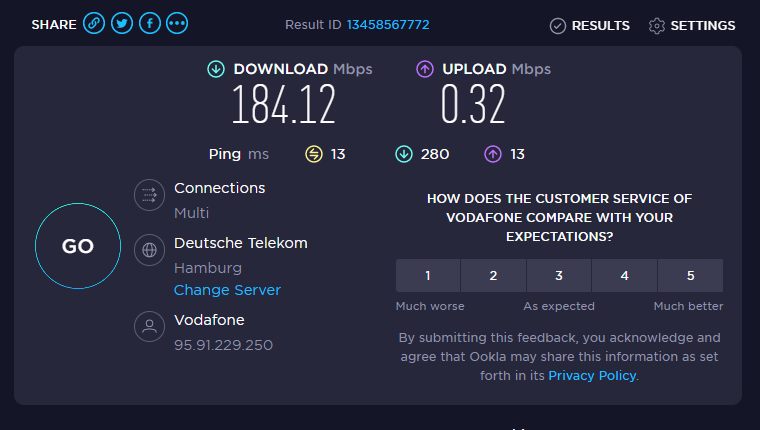This screenshot has height=430, width=760.
Task: Open the Results page
Action: pos(589,26)
